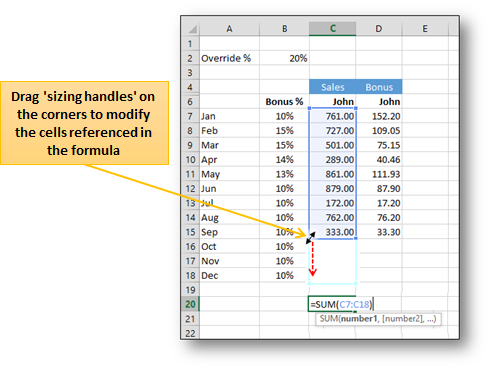Click bonus value 40.46
Image resolution: width=490 pixels, height=370 pixels.
[379, 160]
